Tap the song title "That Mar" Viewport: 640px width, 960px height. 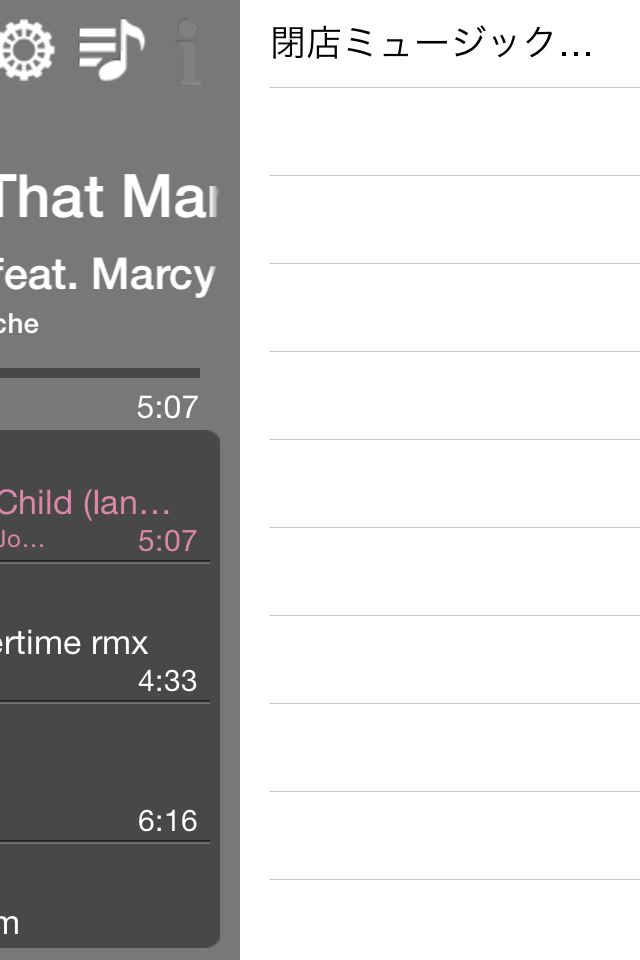tap(108, 197)
